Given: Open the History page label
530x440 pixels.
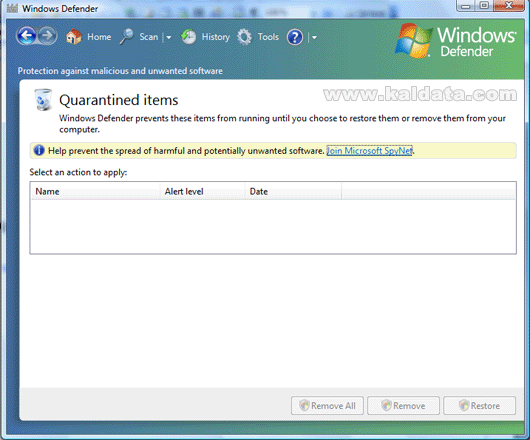Looking at the screenshot, I should pyautogui.click(x=216, y=37).
